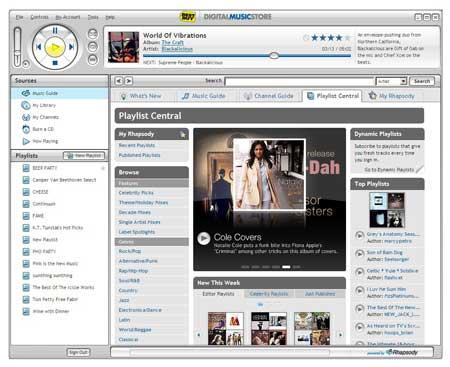
Task: Open the Help menu
Action: coord(110,17)
